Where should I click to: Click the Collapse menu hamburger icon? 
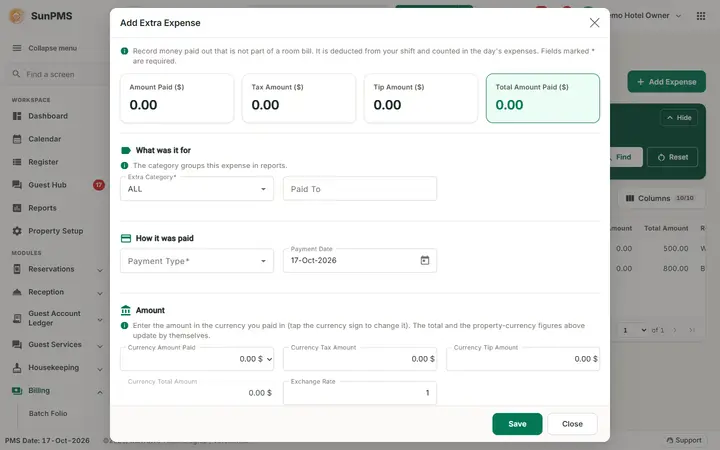tap(17, 48)
